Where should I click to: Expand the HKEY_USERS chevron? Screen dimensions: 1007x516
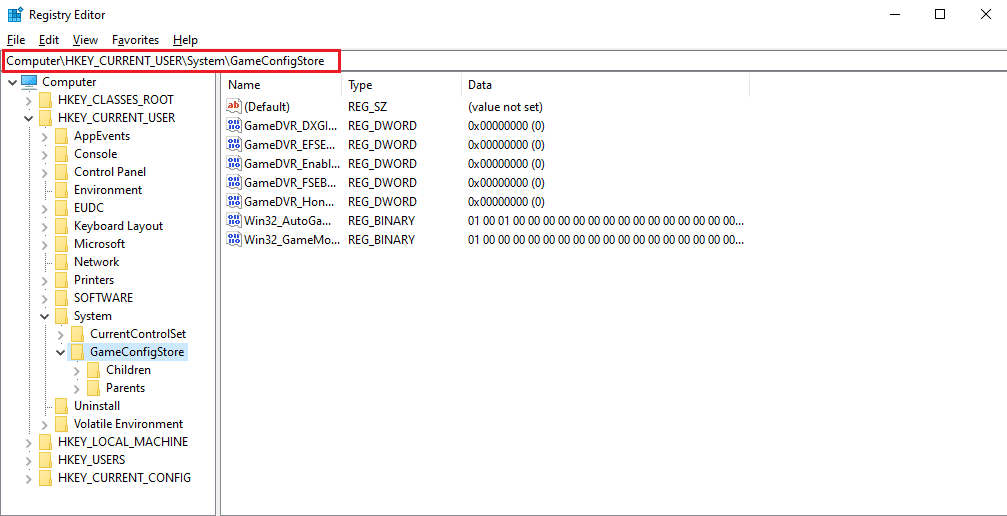click(x=28, y=460)
